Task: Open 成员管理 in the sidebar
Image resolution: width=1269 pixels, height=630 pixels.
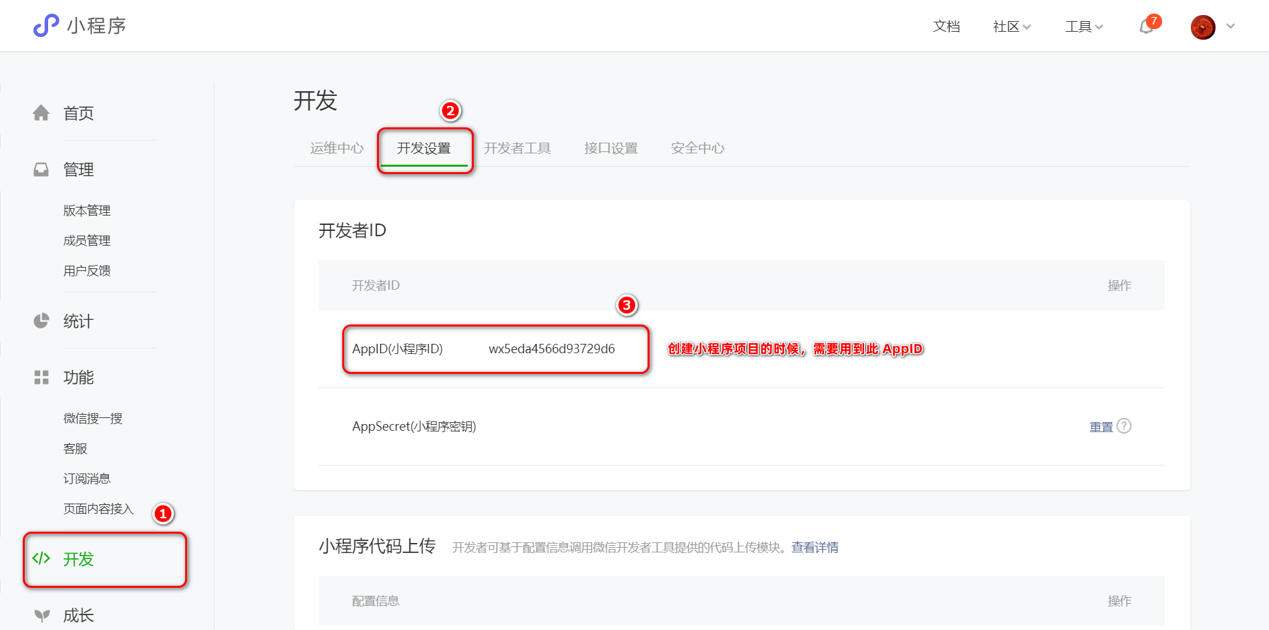Action: 87,241
